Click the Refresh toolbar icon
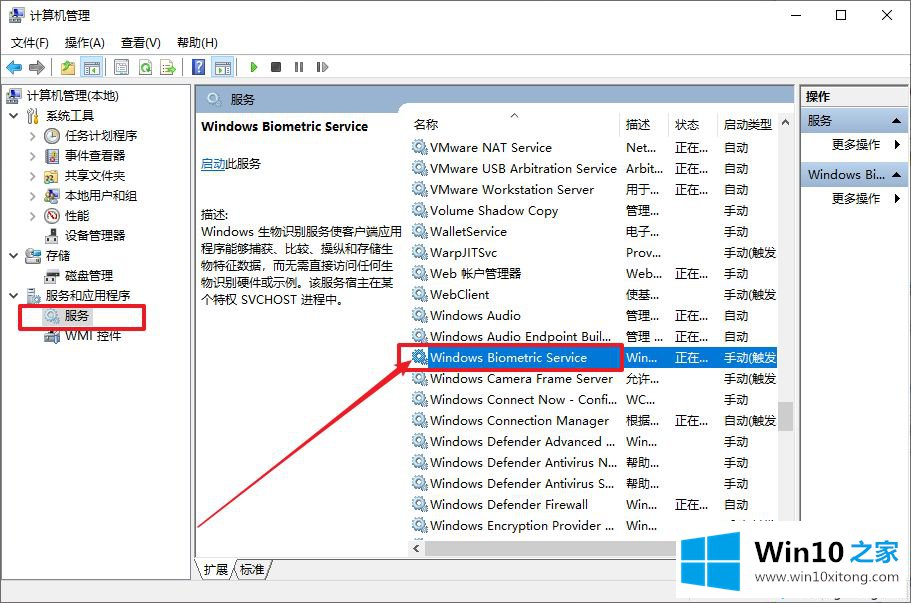The image size is (911, 603). [145, 67]
